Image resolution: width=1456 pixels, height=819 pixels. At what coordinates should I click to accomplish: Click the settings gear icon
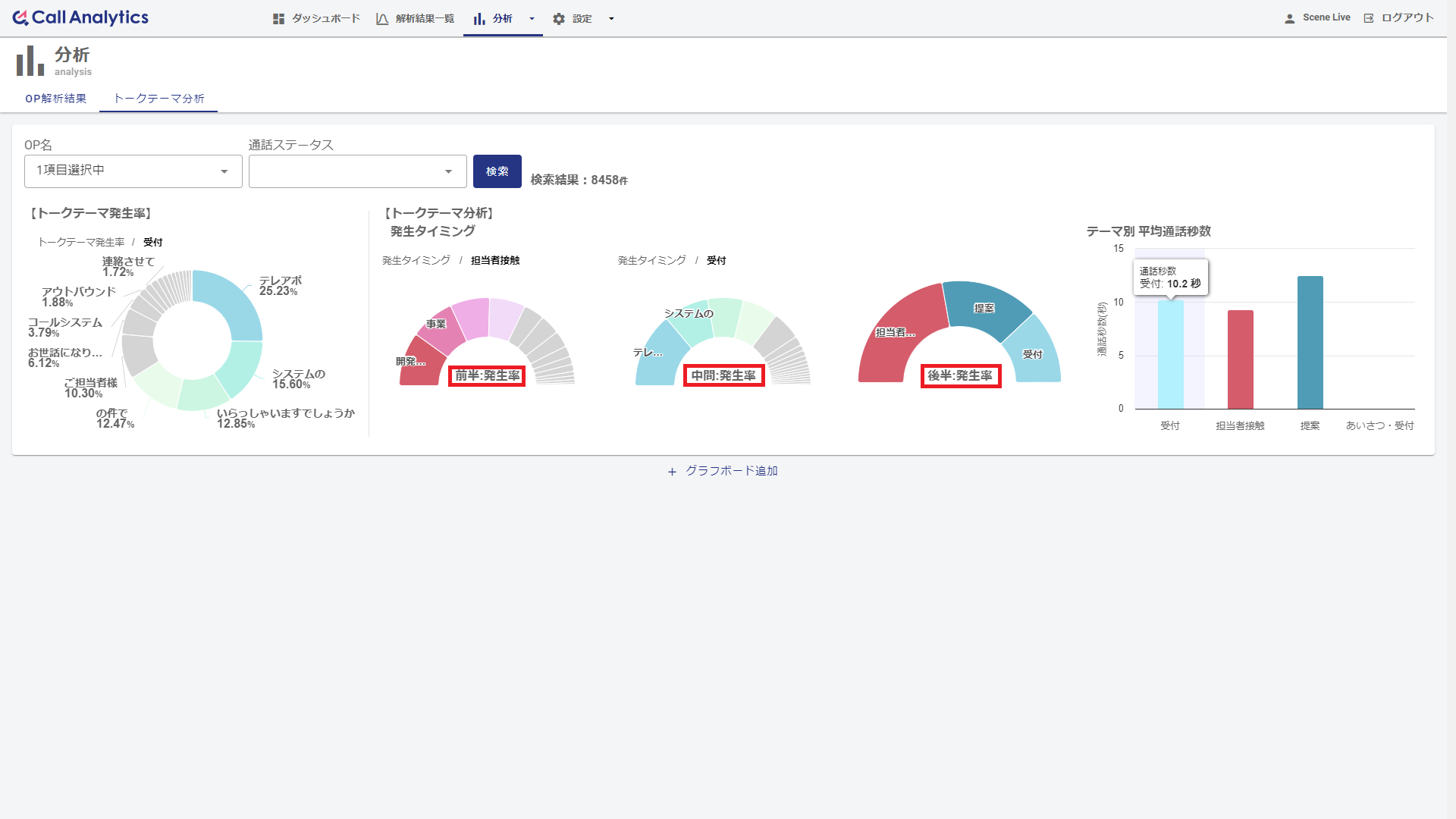click(559, 19)
